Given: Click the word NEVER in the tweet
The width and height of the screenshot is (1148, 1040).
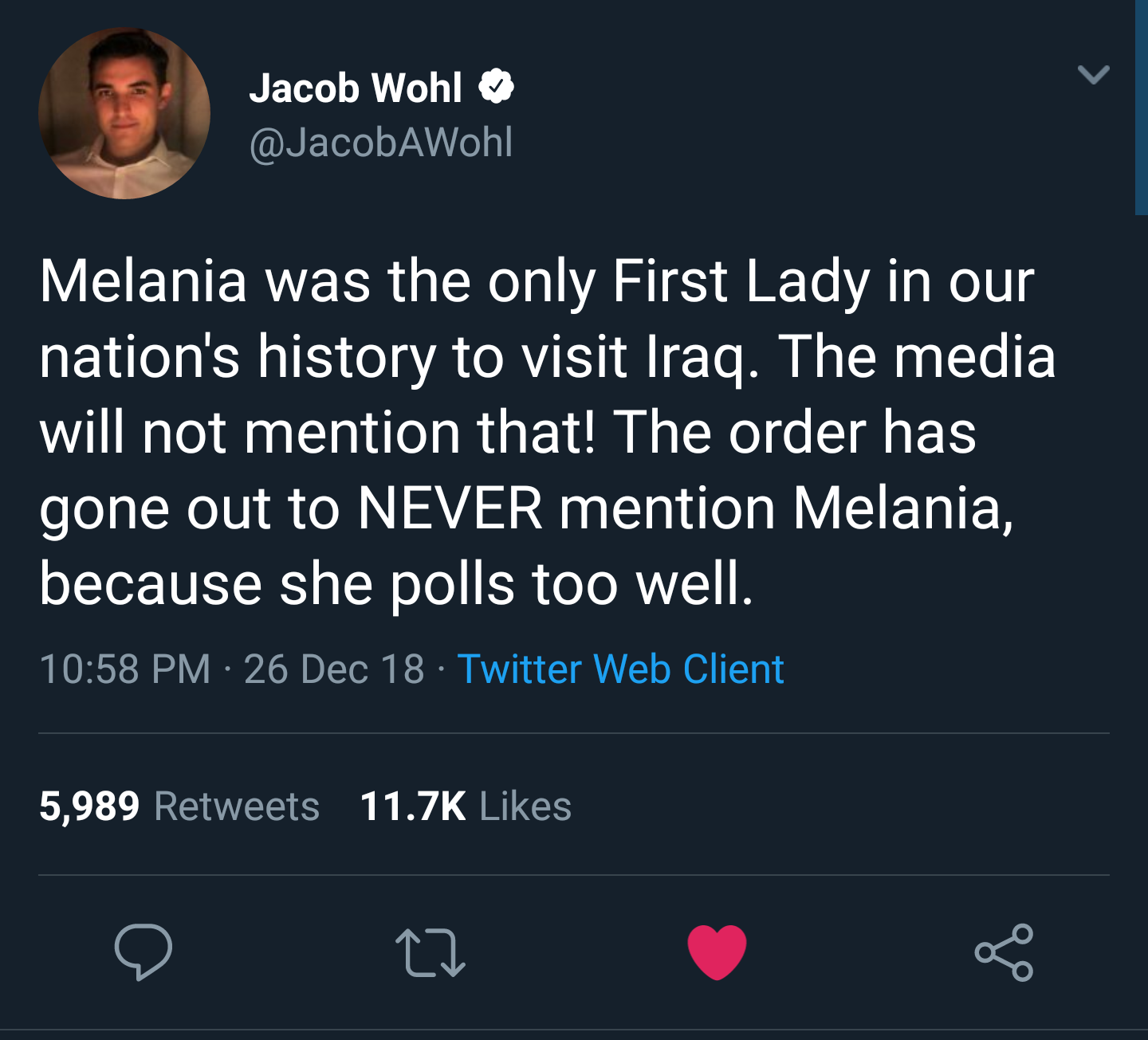Looking at the screenshot, I should (x=450, y=508).
